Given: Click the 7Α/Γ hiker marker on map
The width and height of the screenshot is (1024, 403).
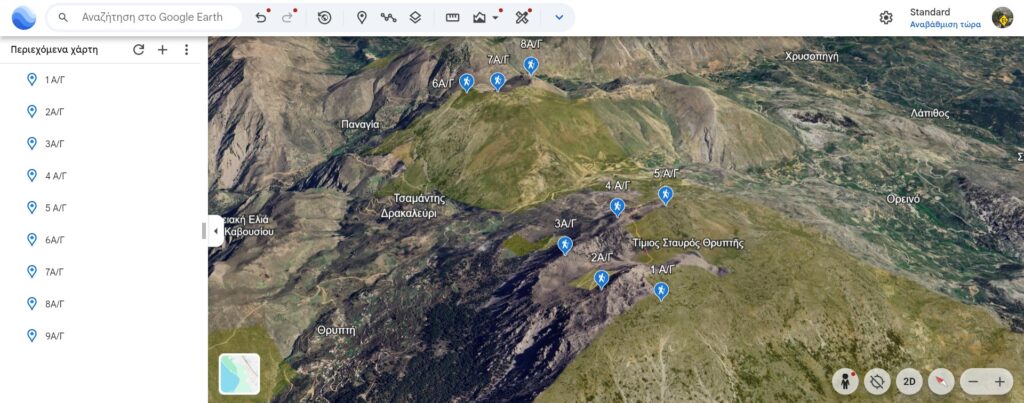Looking at the screenshot, I should [x=498, y=81].
